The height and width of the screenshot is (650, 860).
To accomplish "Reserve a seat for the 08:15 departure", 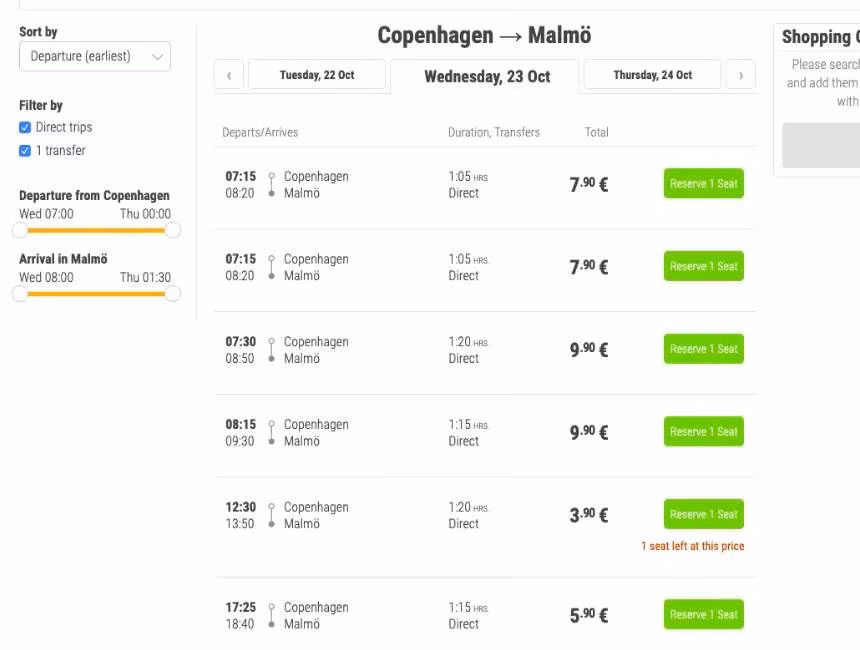I will click(x=703, y=431).
